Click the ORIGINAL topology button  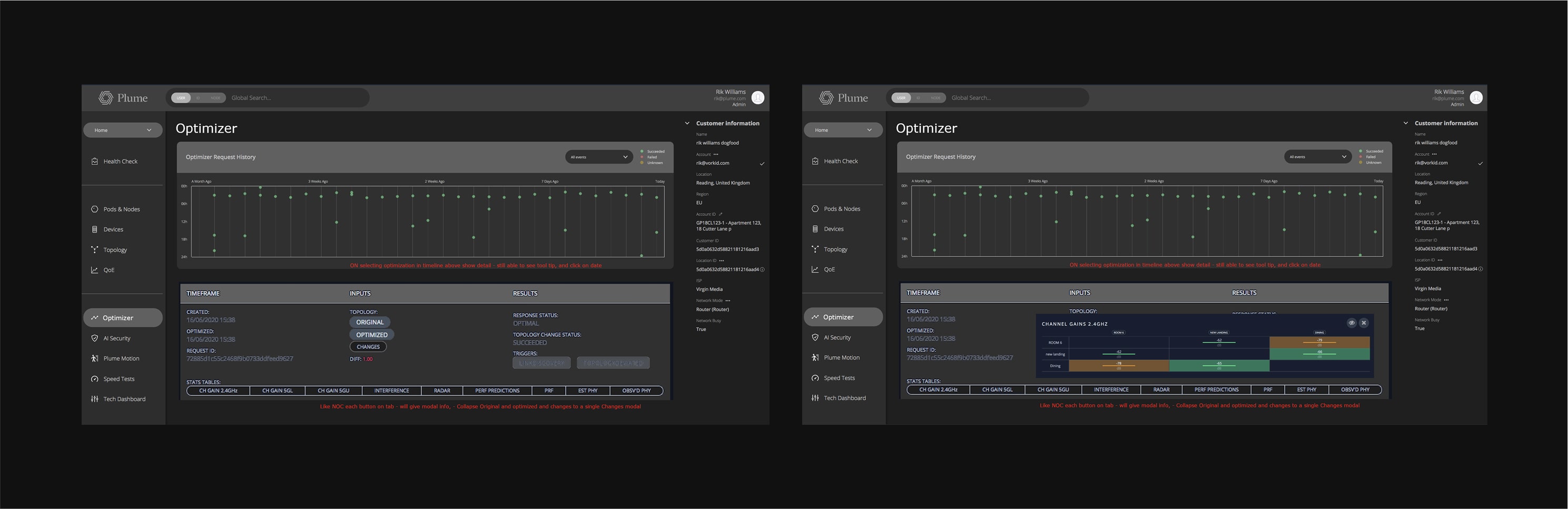coord(370,322)
